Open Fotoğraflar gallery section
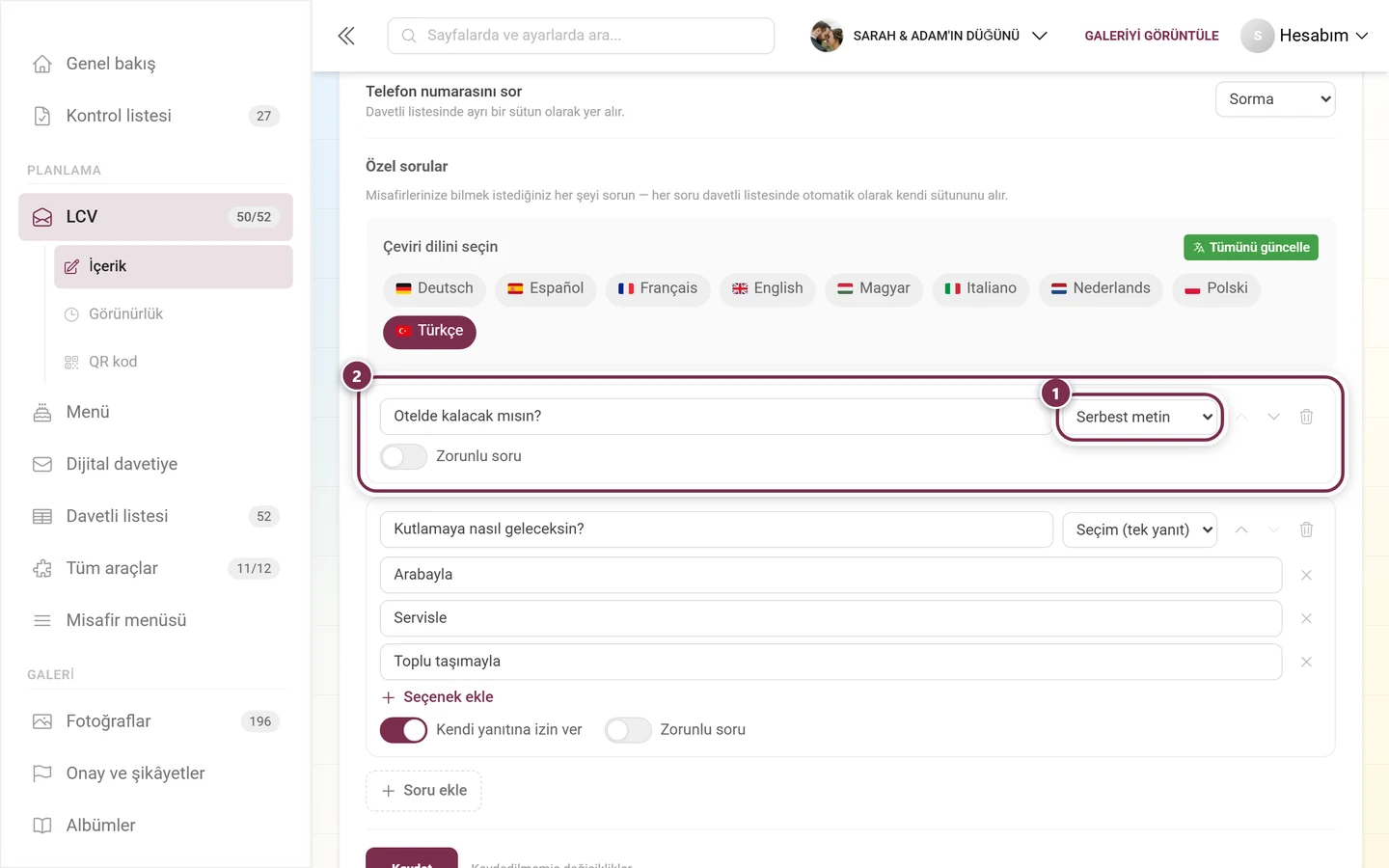 point(155,721)
